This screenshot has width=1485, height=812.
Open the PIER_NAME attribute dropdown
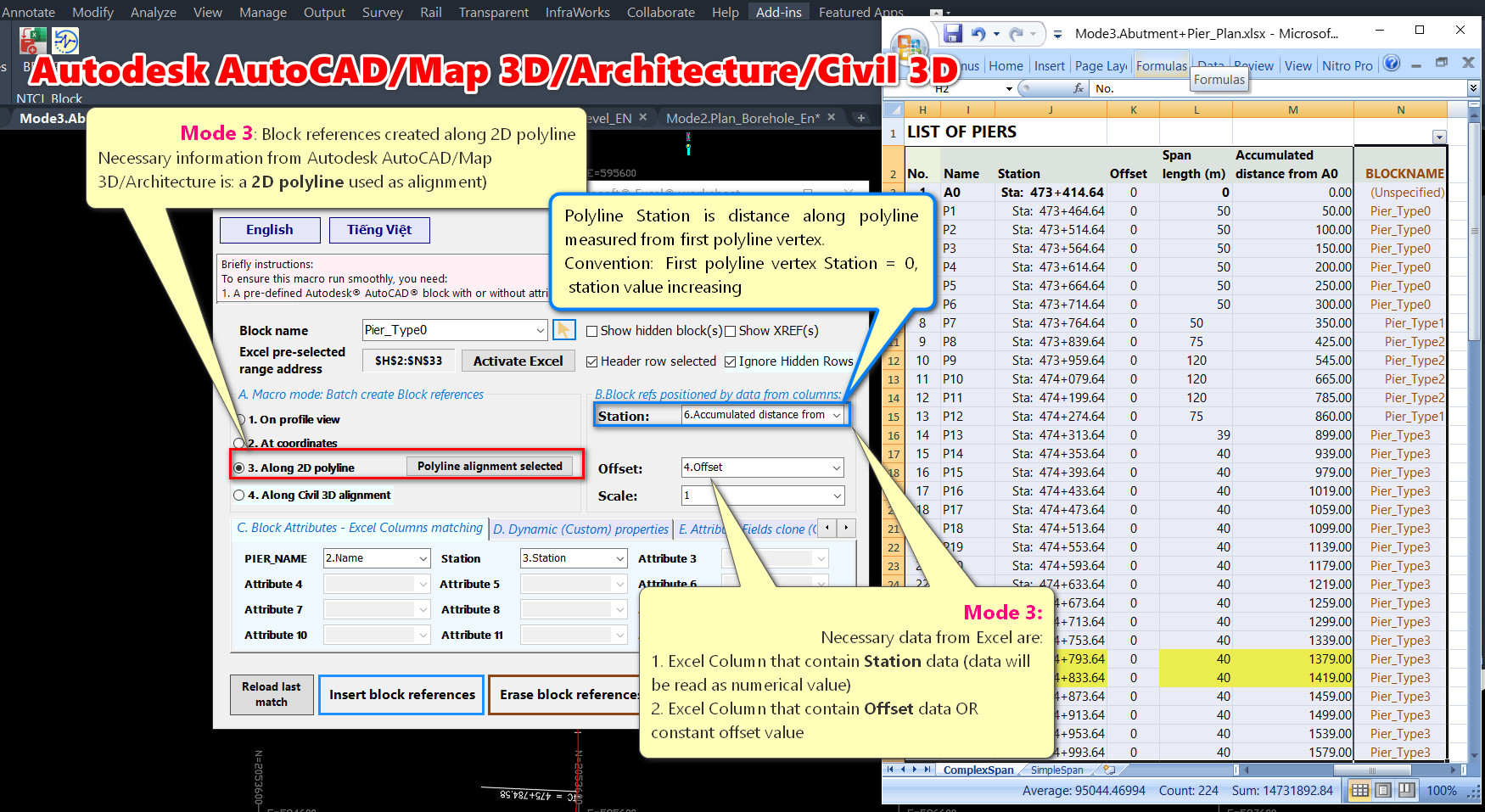coord(423,558)
